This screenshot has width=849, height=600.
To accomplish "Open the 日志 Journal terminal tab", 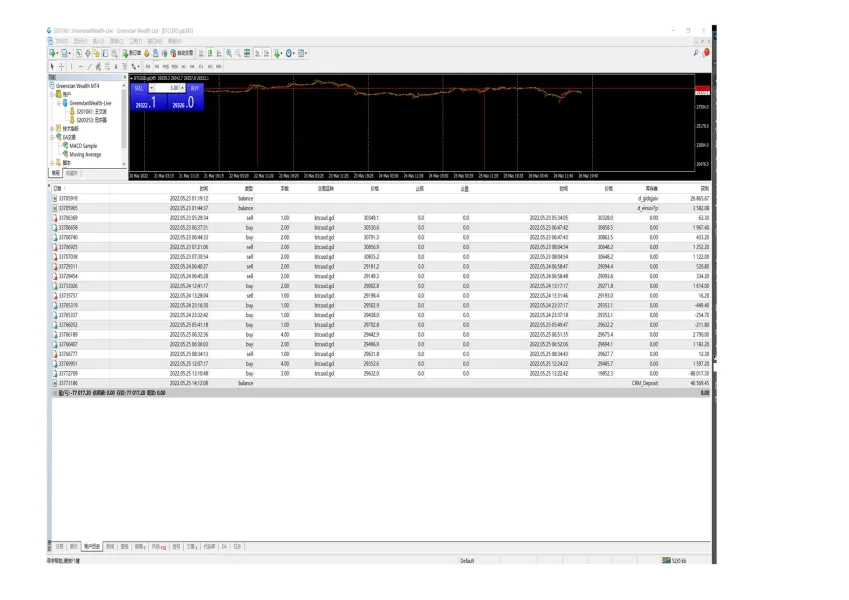I will tap(237, 546).
